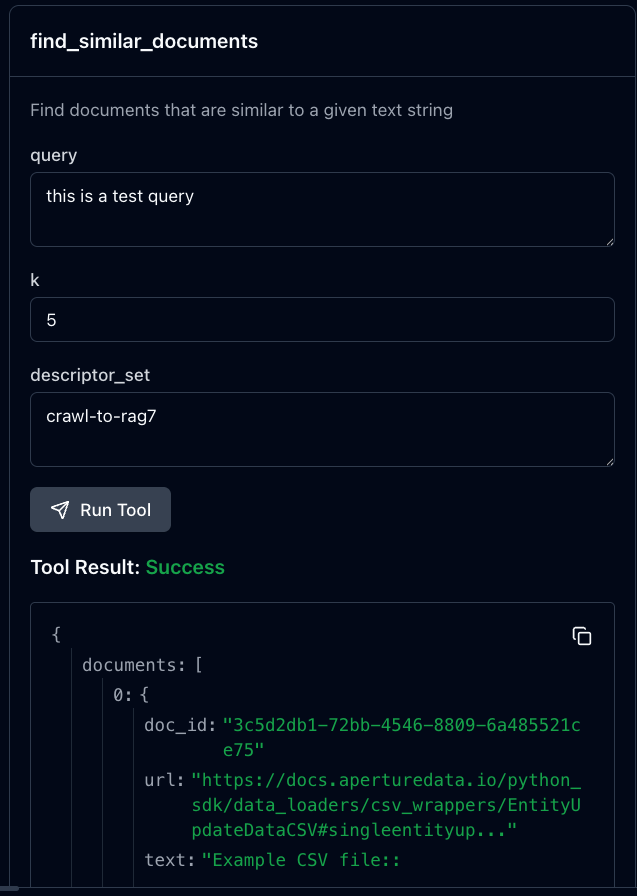
Task: Grab the descriptor_set resize handle
Action: pos(610,462)
